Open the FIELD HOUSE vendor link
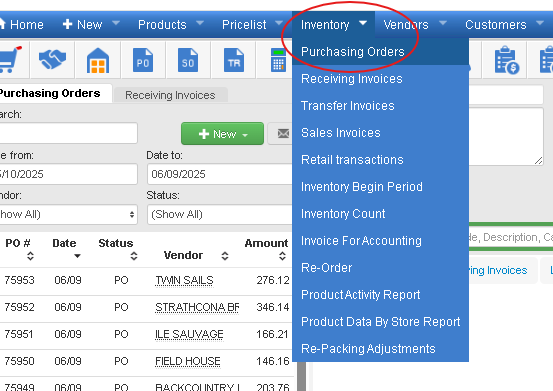The image size is (553, 391). (x=188, y=361)
